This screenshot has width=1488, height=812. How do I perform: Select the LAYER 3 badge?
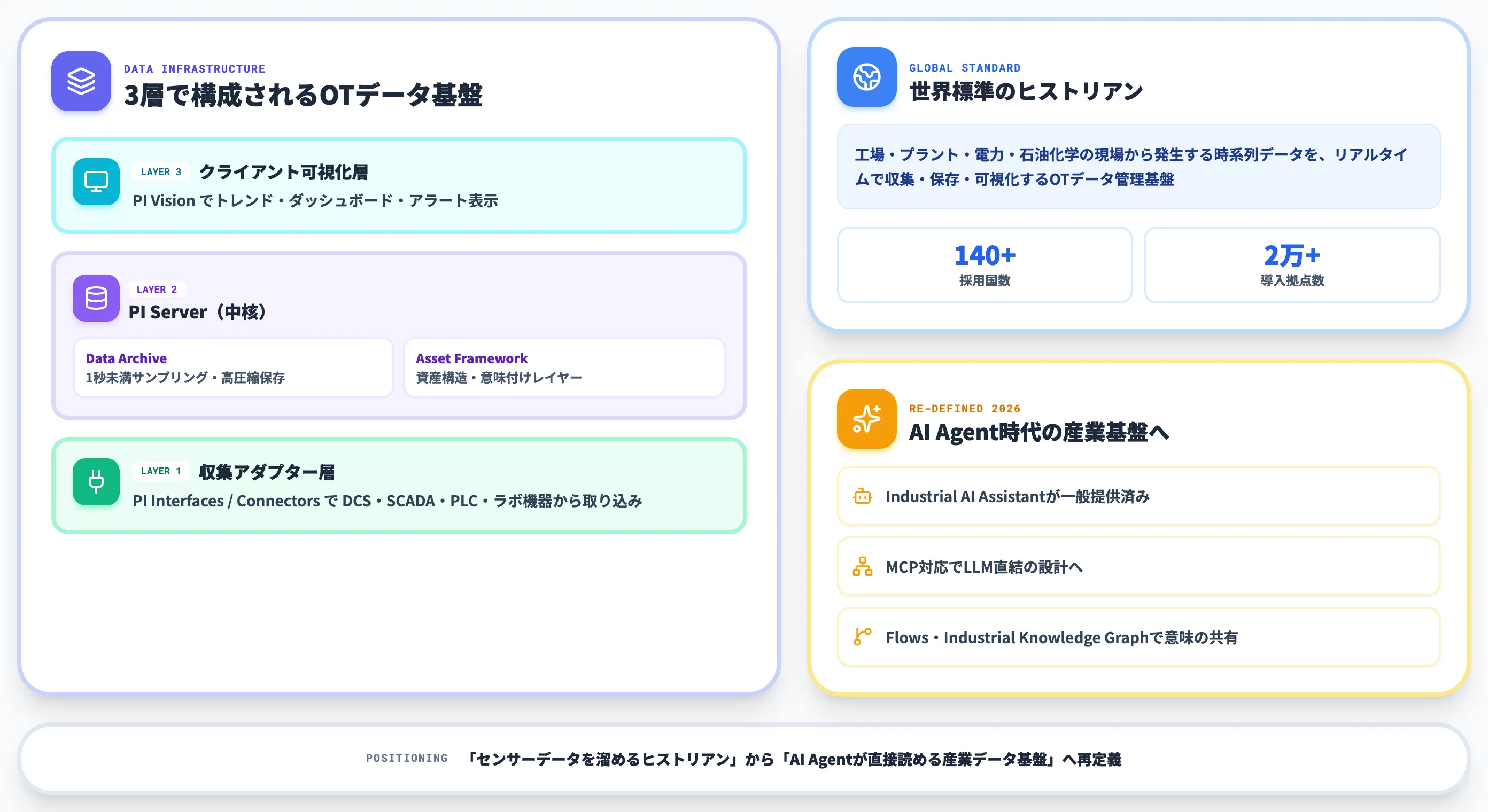click(x=161, y=172)
